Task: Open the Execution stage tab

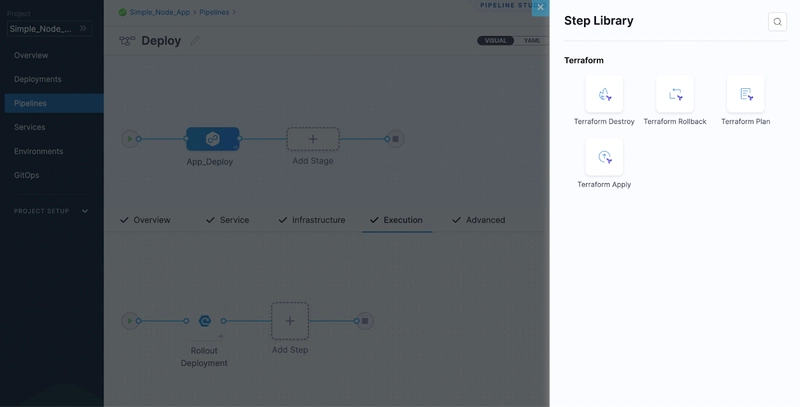Action: coord(396,220)
